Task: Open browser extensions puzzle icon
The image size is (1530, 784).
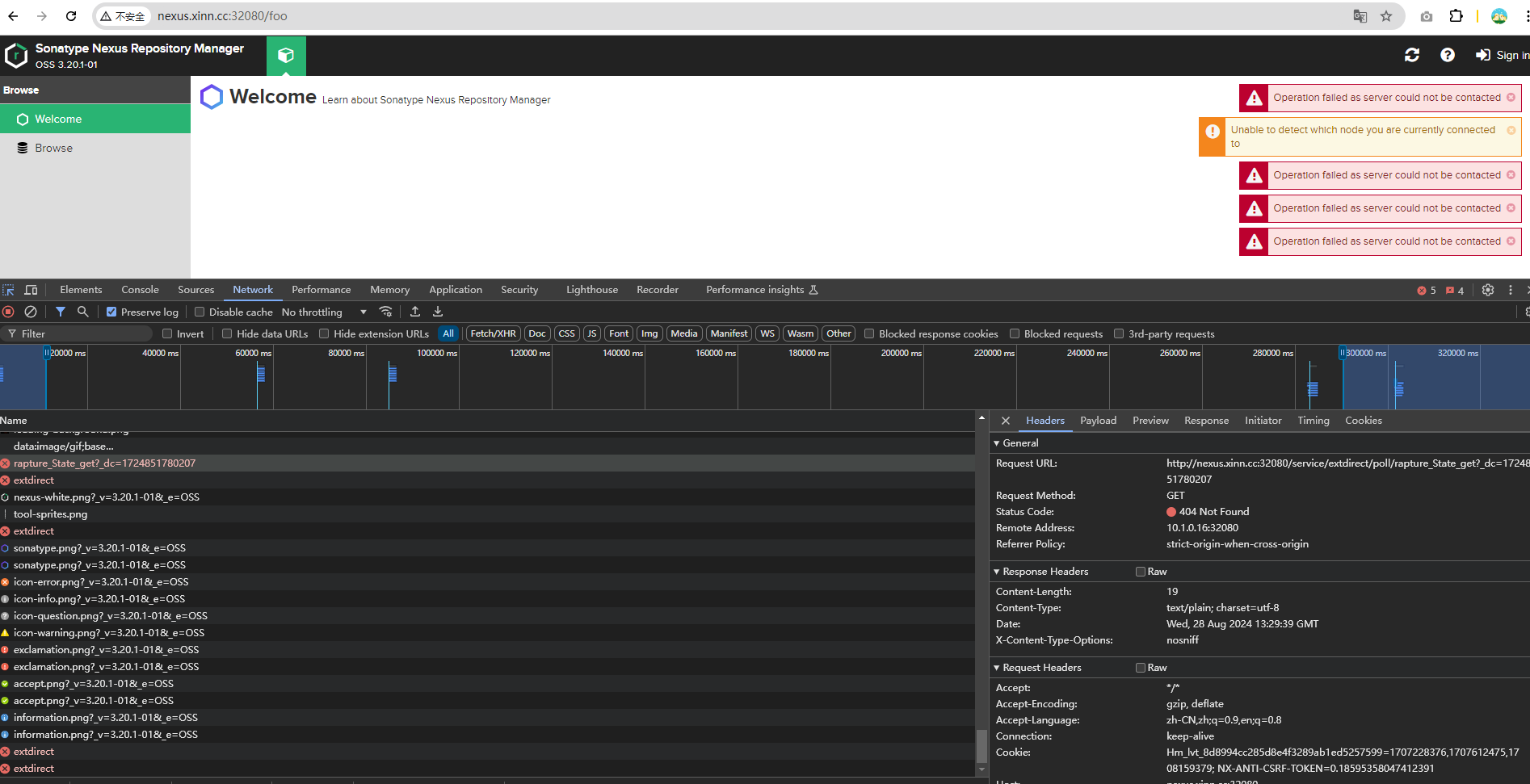Action: coord(1456,16)
